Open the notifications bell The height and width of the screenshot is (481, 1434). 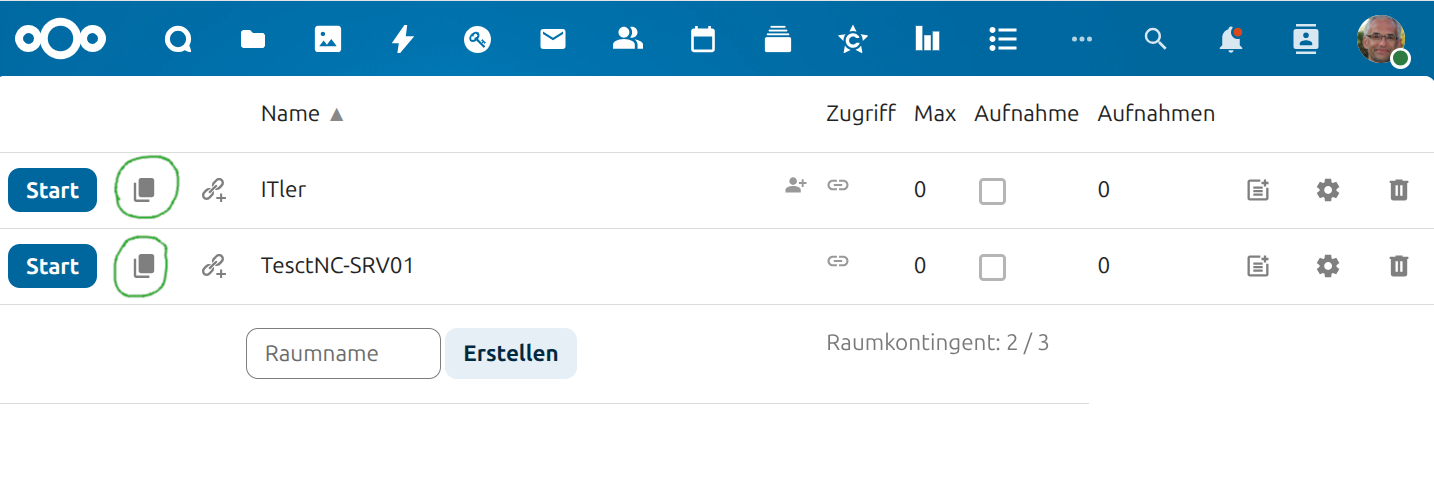coord(1230,39)
